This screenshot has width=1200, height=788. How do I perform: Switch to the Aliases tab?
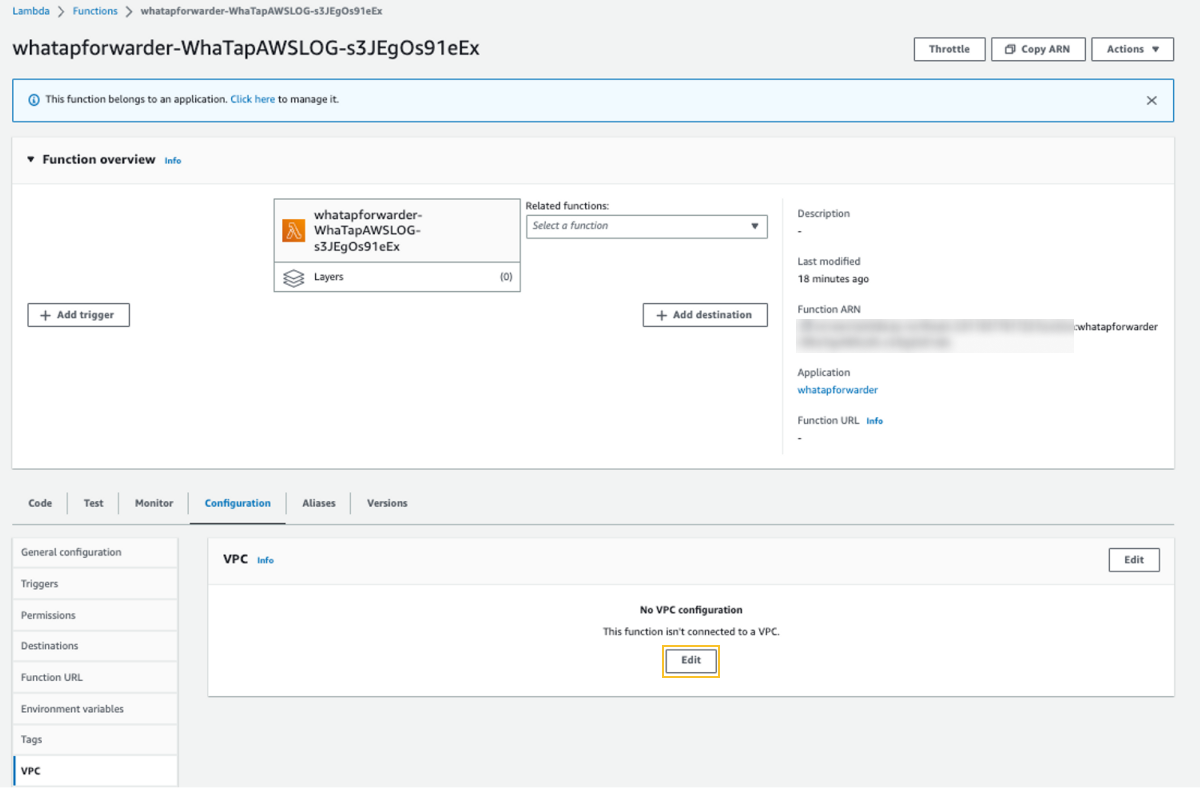point(319,503)
